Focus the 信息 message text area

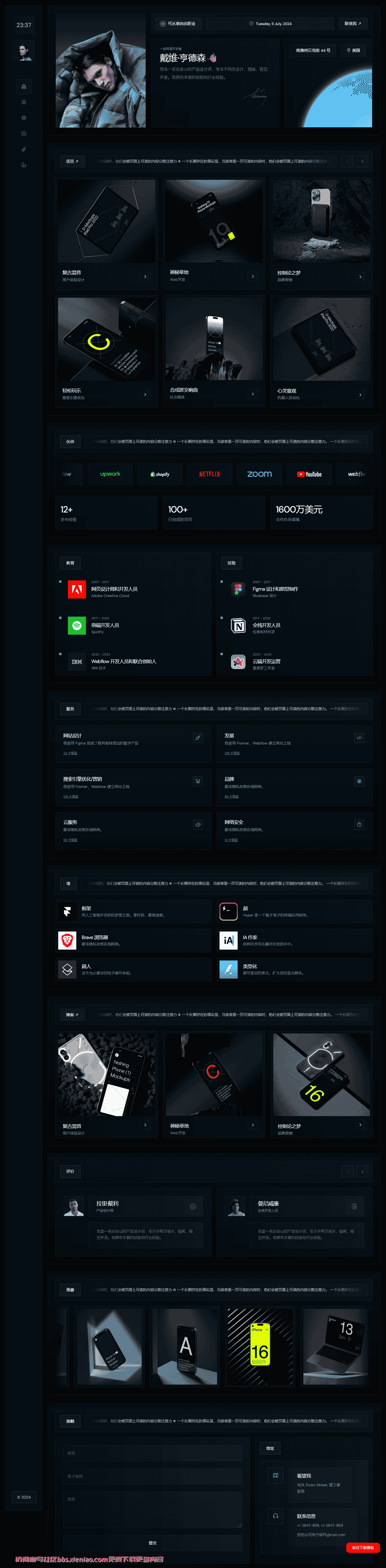click(x=152, y=1509)
